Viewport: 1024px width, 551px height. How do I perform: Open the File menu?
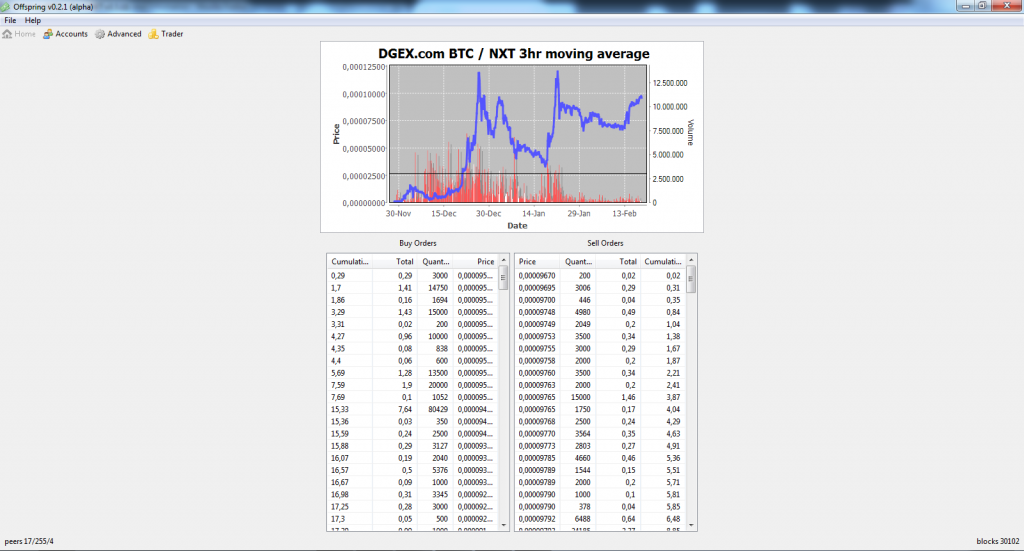(10, 20)
